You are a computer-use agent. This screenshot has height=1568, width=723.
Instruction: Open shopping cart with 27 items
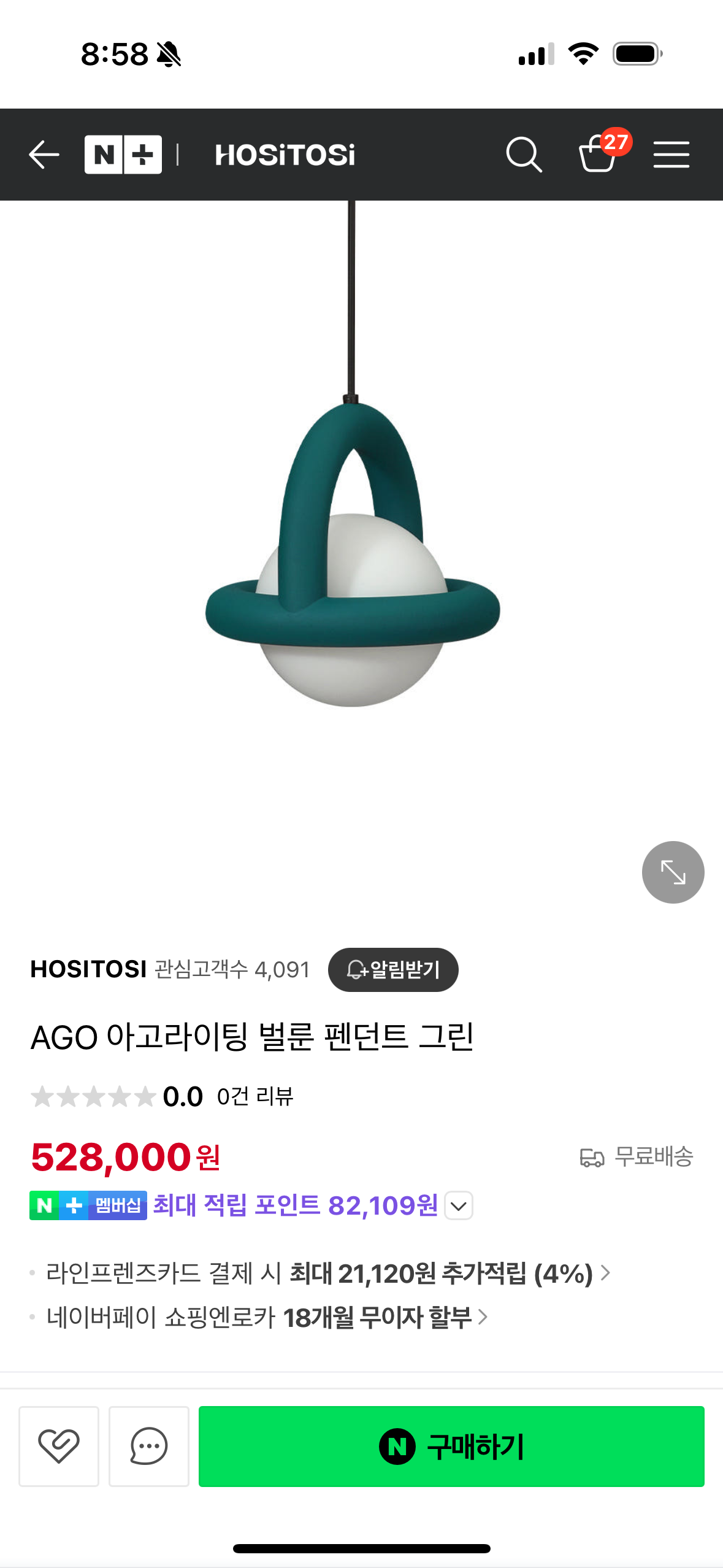coord(603,152)
